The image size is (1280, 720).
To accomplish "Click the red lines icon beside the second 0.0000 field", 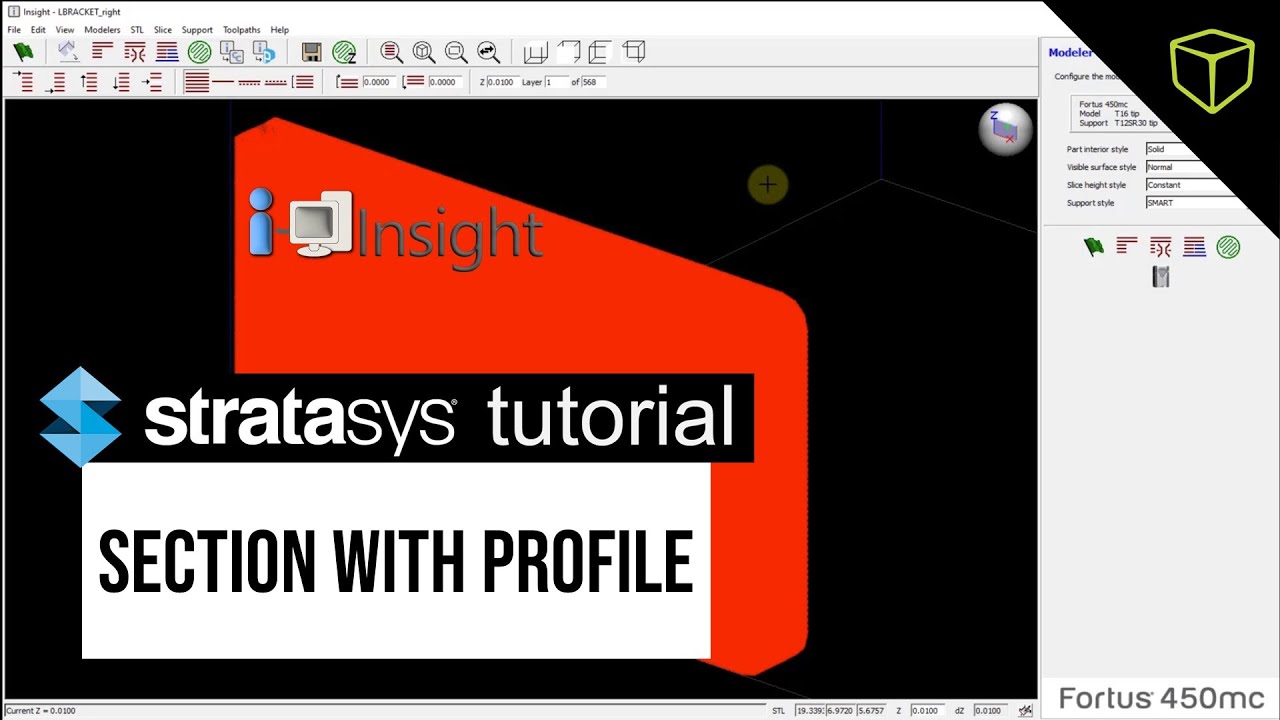I will pyautogui.click(x=413, y=82).
